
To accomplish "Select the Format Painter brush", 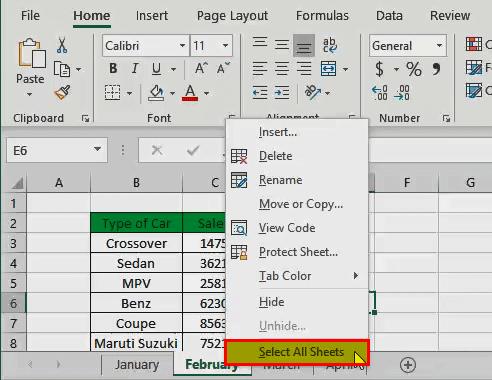I will pyautogui.click(x=62, y=93).
